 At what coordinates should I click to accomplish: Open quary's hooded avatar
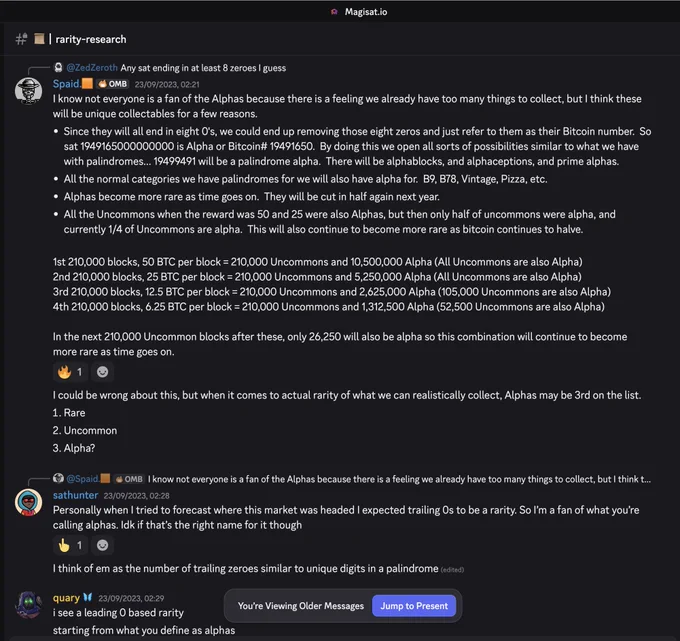28,605
